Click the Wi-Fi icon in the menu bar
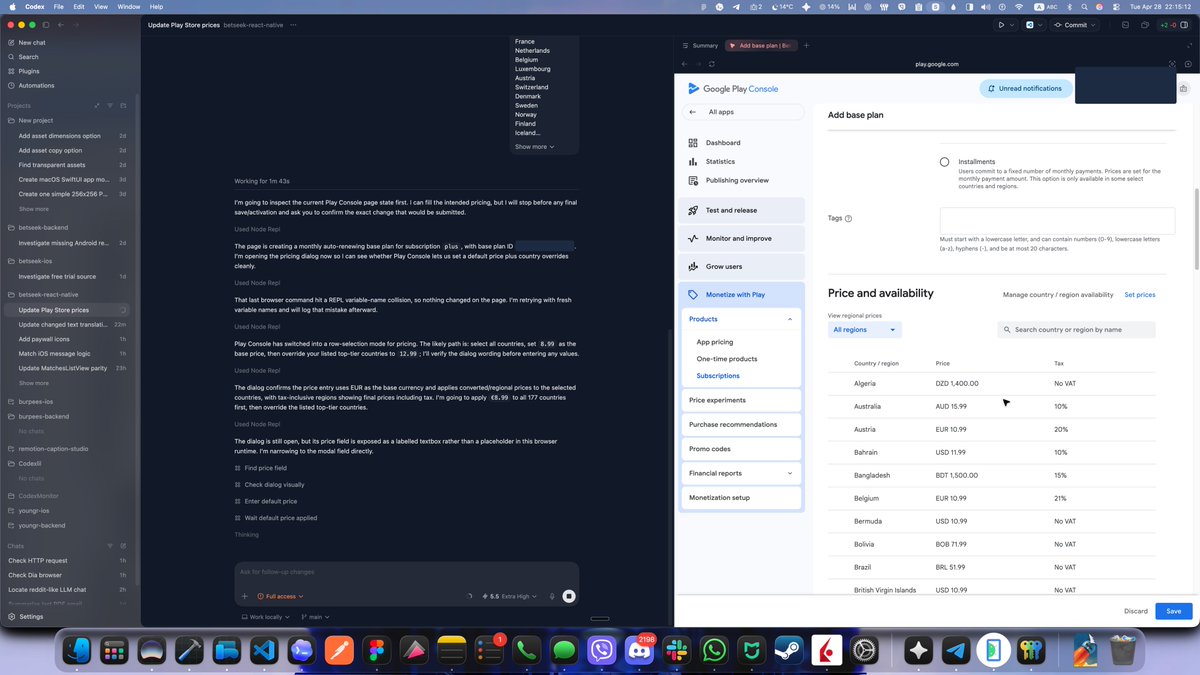This screenshot has height=675, width=1200. point(1018,6)
